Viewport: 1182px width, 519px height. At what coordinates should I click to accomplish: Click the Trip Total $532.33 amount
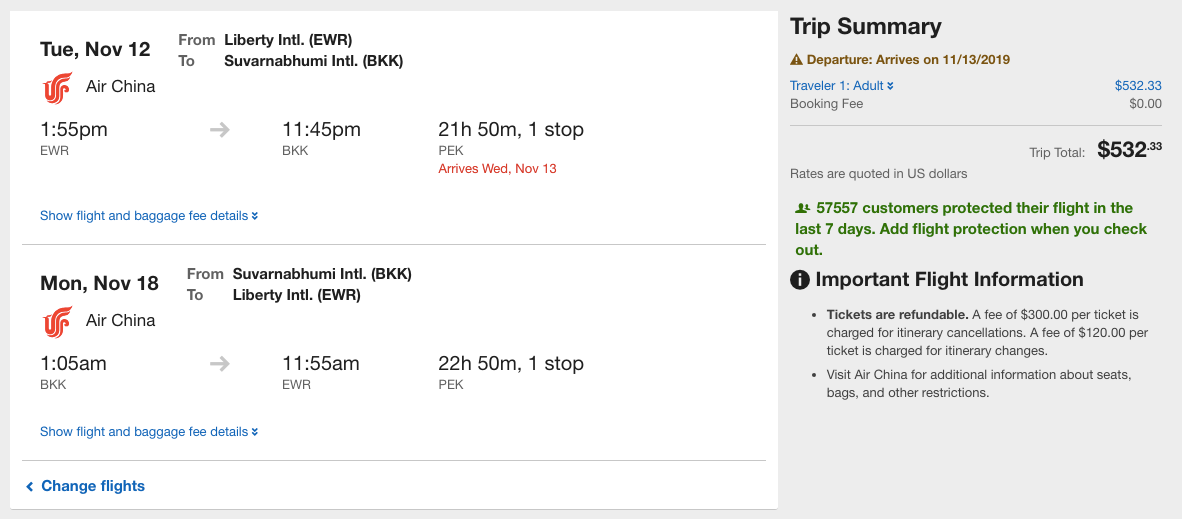click(x=1129, y=150)
